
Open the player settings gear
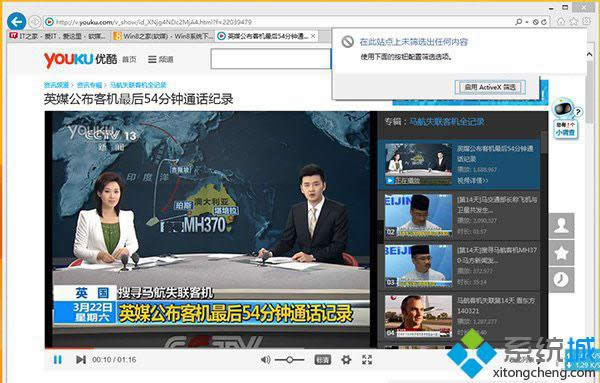click(x=346, y=360)
